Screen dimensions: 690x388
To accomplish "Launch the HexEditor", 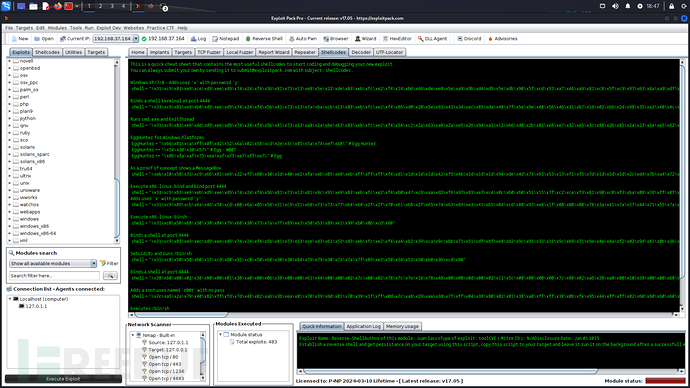I will pyautogui.click(x=397, y=39).
